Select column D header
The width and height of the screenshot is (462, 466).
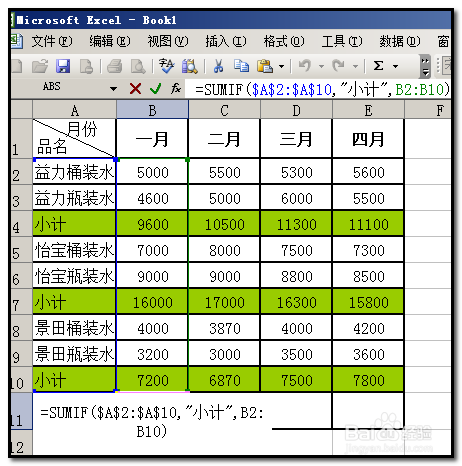(x=296, y=110)
